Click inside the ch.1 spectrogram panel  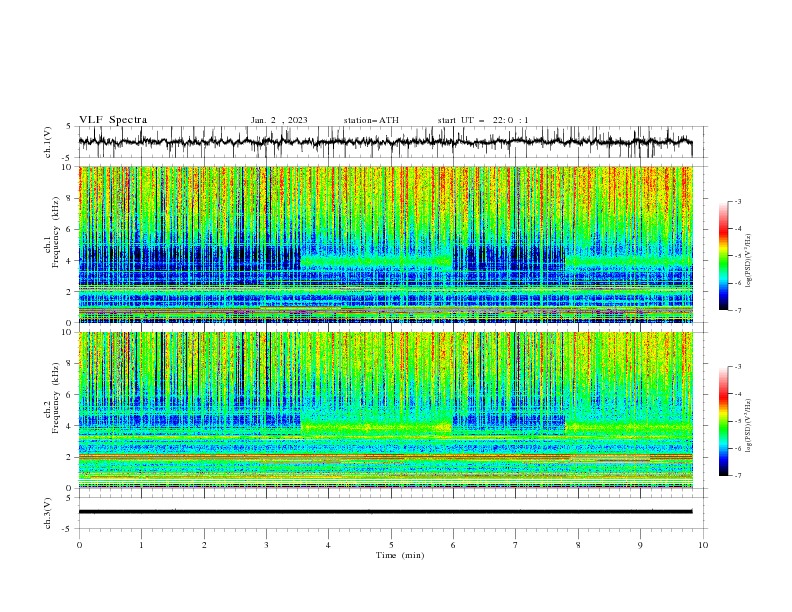pos(385,244)
